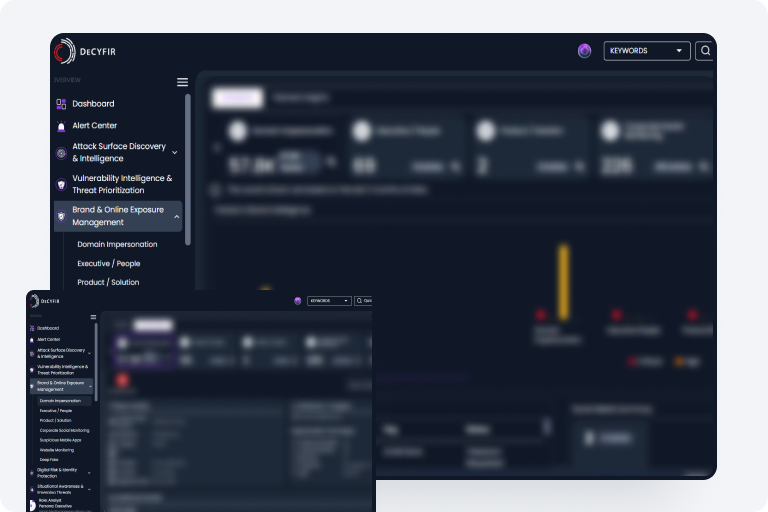Click the Brand & Online Exposure shield icon
The width and height of the screenshot is (768, 512).
point(61,216)
